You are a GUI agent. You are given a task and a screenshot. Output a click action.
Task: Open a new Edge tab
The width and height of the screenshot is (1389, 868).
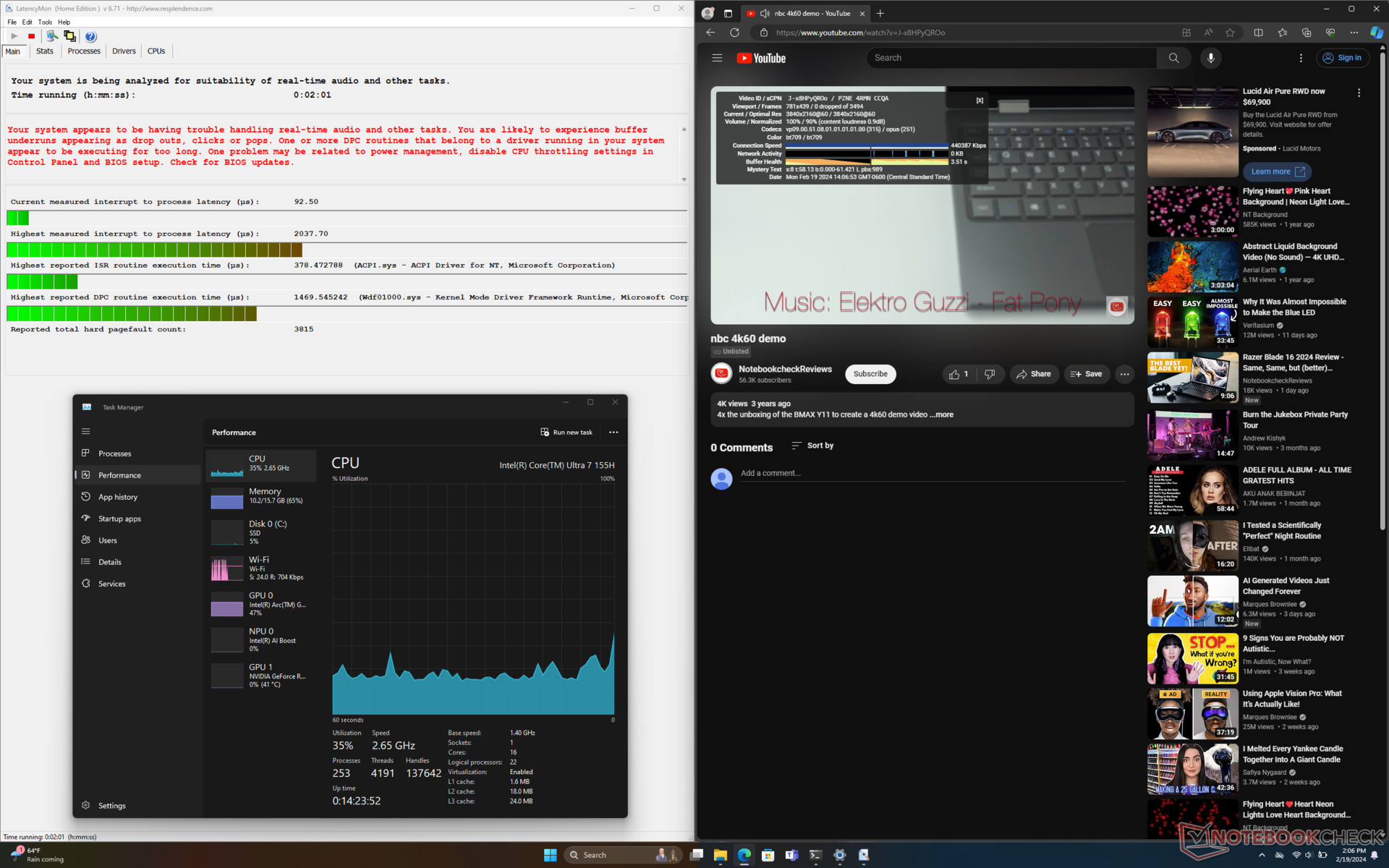(880, 13)
